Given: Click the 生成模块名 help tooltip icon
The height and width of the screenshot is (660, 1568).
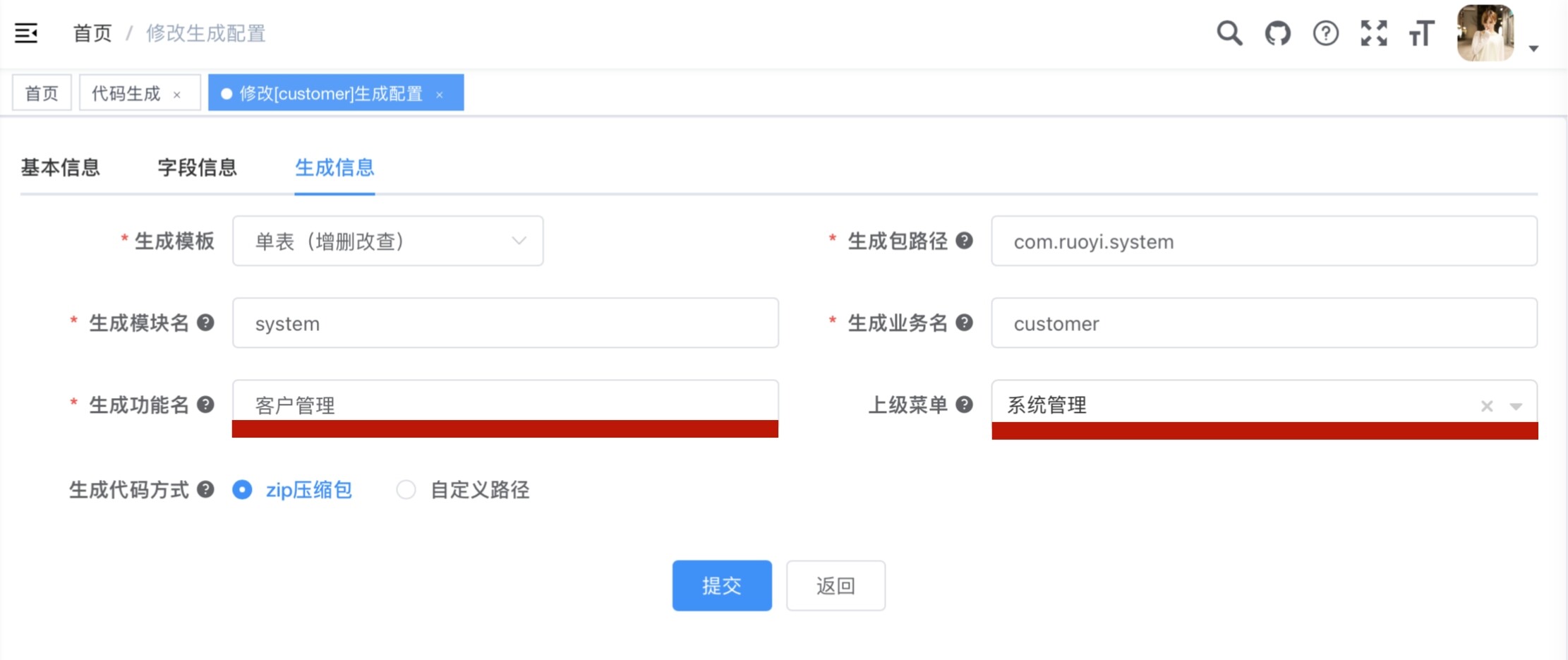Looking at the screenshot, I should [x=205, y=323].
